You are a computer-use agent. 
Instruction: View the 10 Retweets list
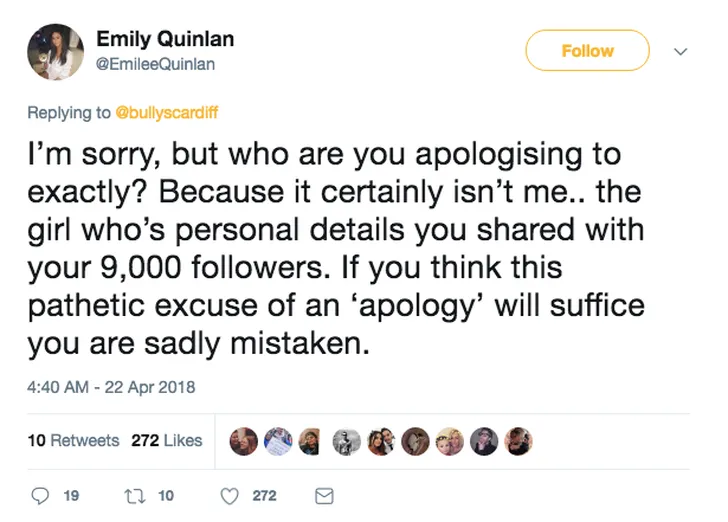coord(73,440)
